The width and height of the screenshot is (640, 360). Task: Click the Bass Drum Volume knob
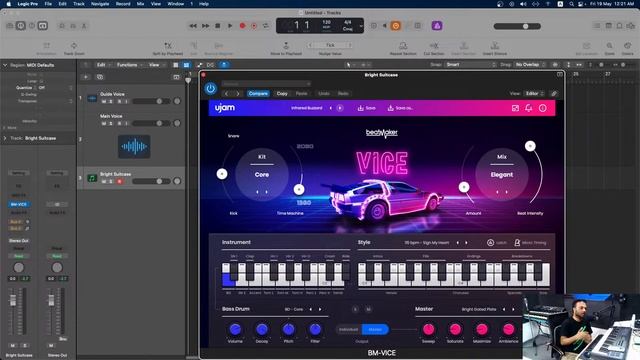pos(235,329)
